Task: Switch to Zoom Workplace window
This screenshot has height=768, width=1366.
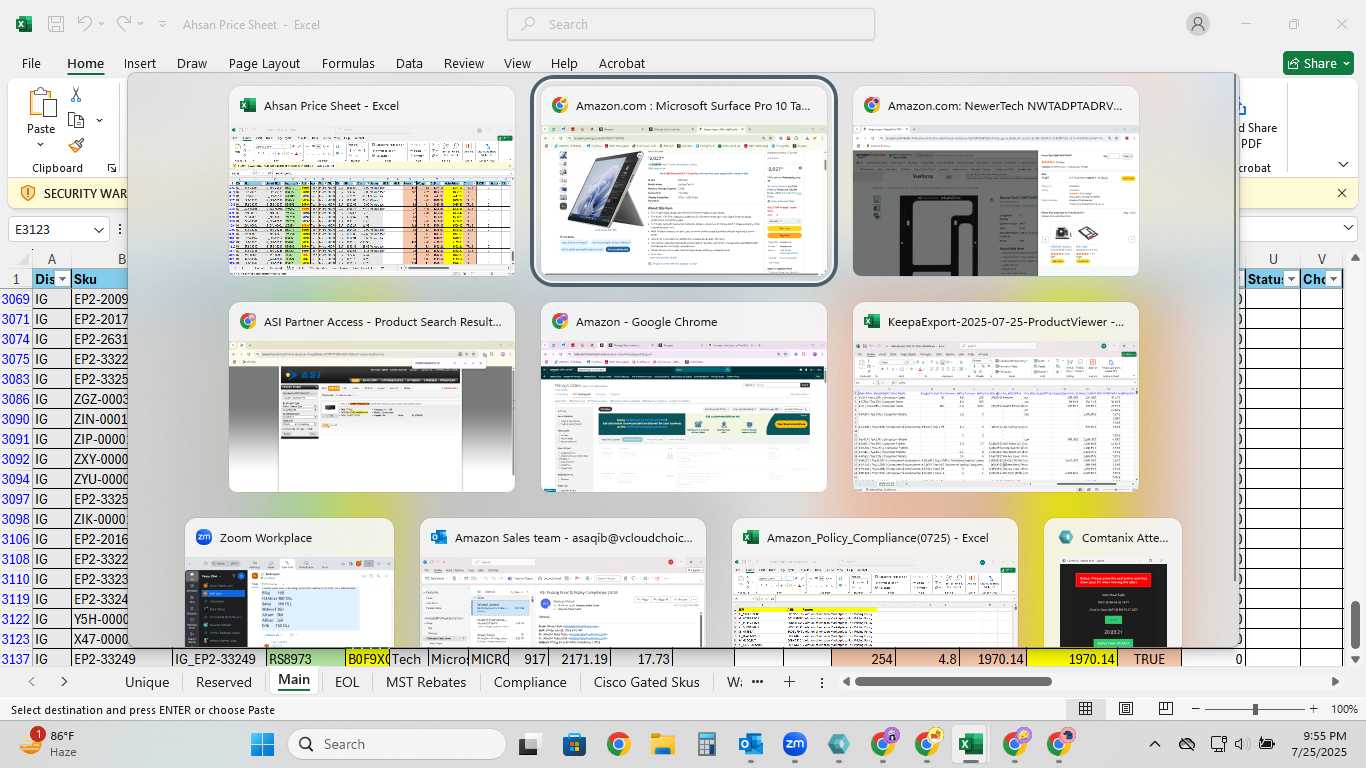Action: [290, 583]
